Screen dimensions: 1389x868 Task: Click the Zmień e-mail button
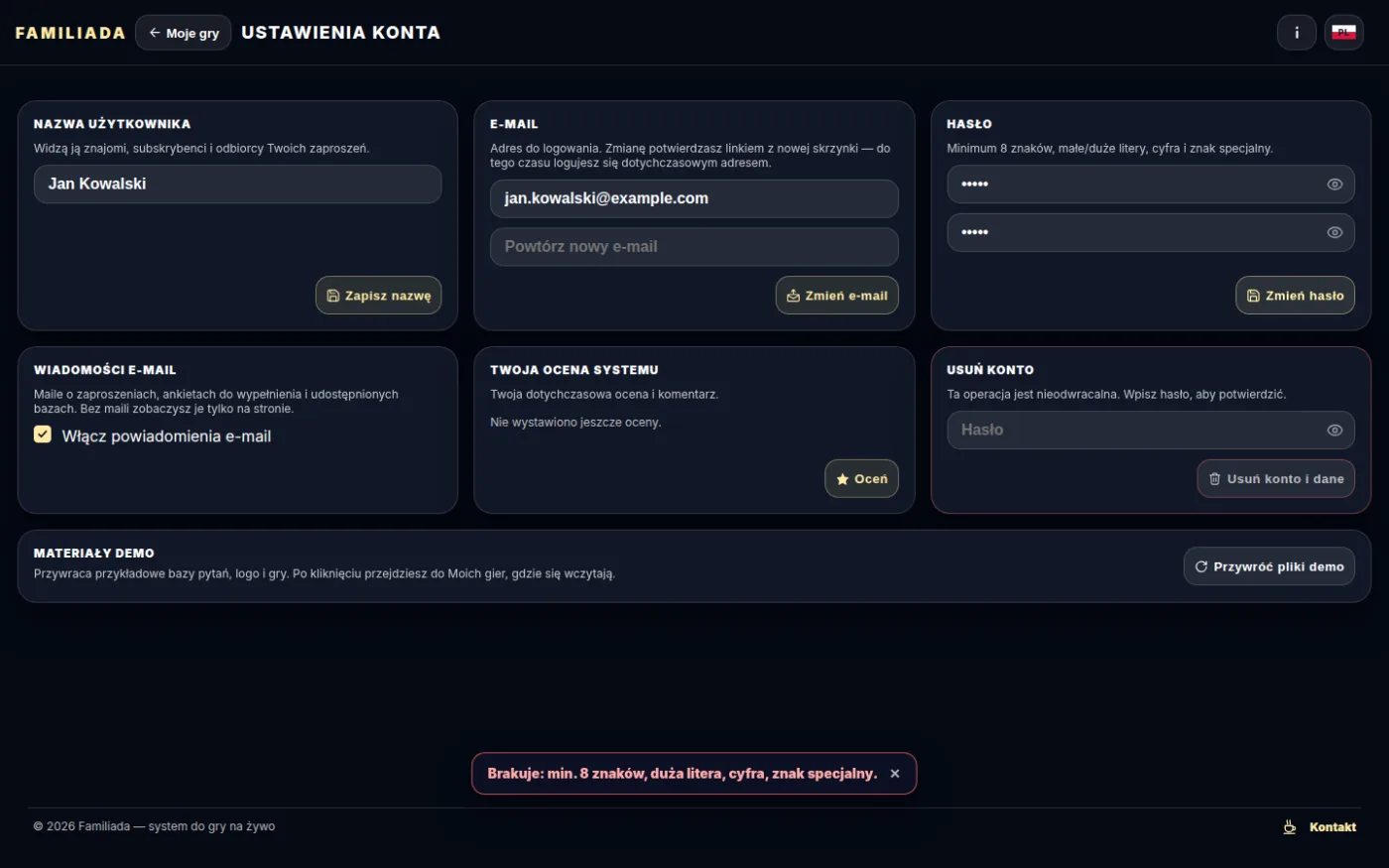(x=836, y=296)
